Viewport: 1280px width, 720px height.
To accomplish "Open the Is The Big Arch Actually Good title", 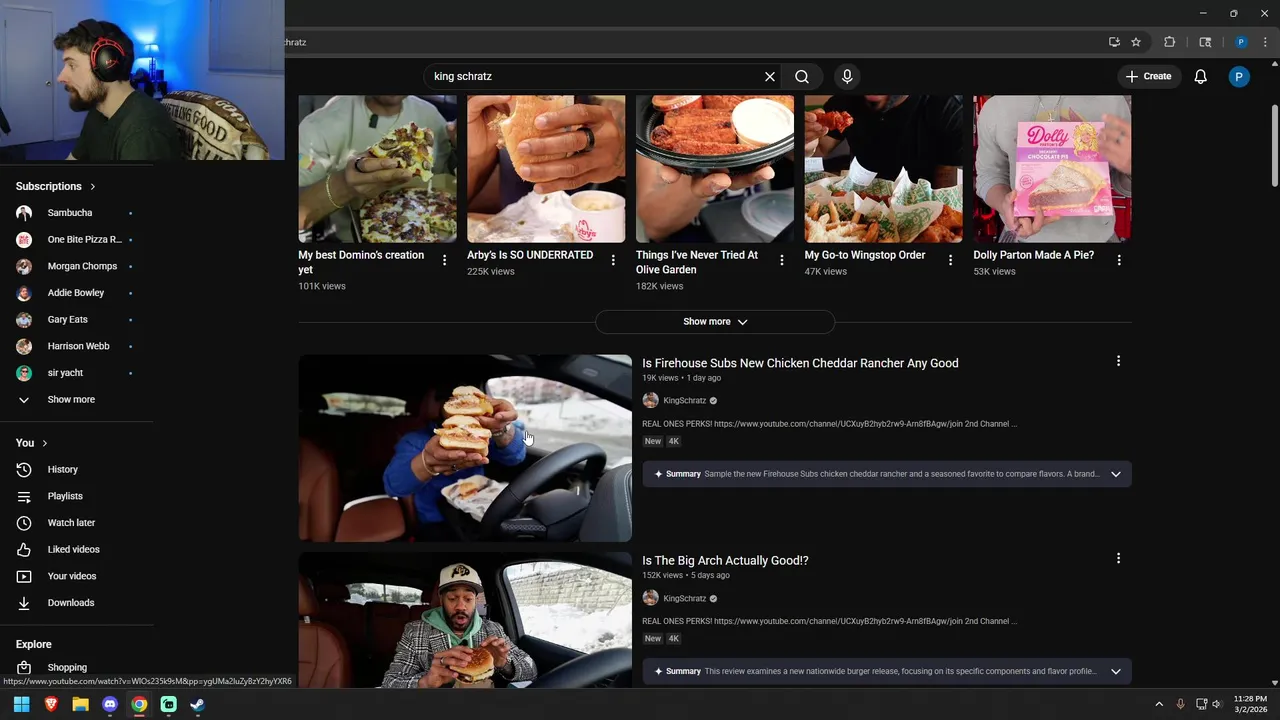I will click(725, 560).
